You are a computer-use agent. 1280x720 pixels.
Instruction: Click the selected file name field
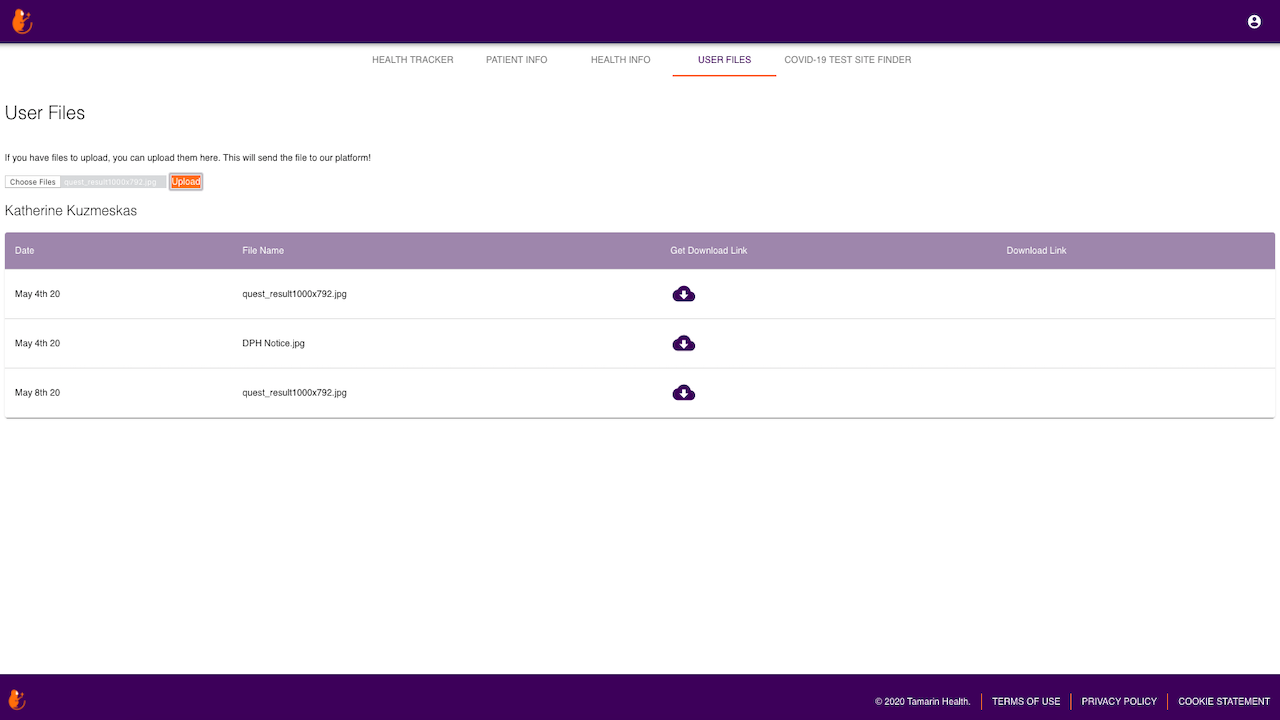pyautogui.click(x=113, y=182)
